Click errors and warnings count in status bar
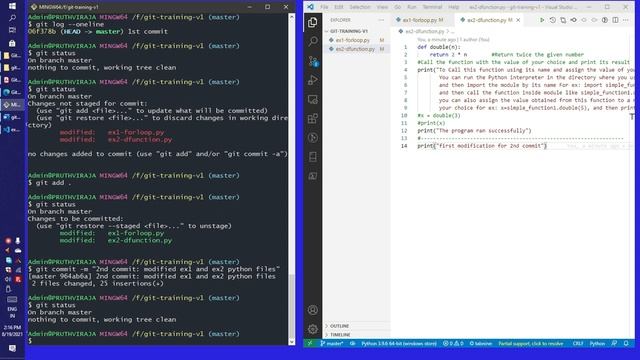This screenshot has width=640, height=360. coord(453,344)
